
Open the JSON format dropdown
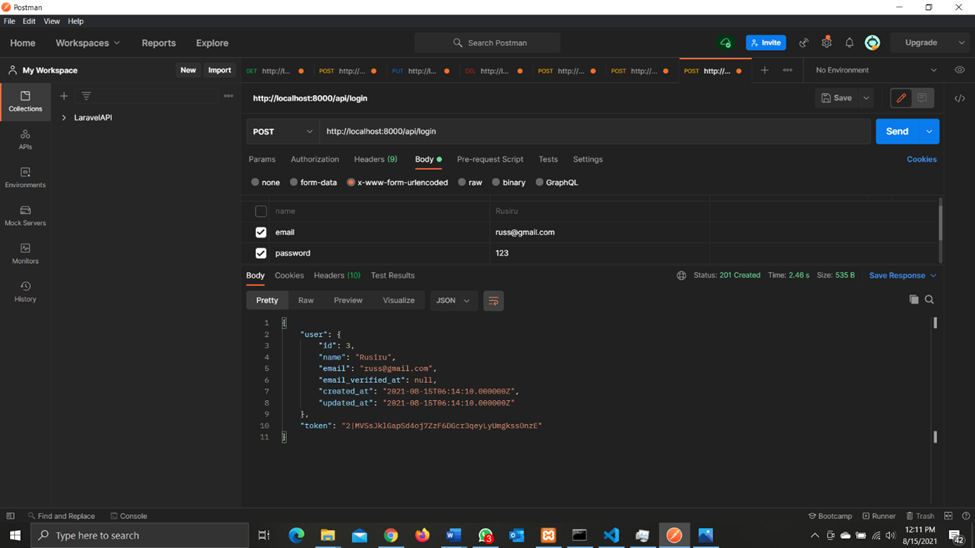click(x=453, y=300)
